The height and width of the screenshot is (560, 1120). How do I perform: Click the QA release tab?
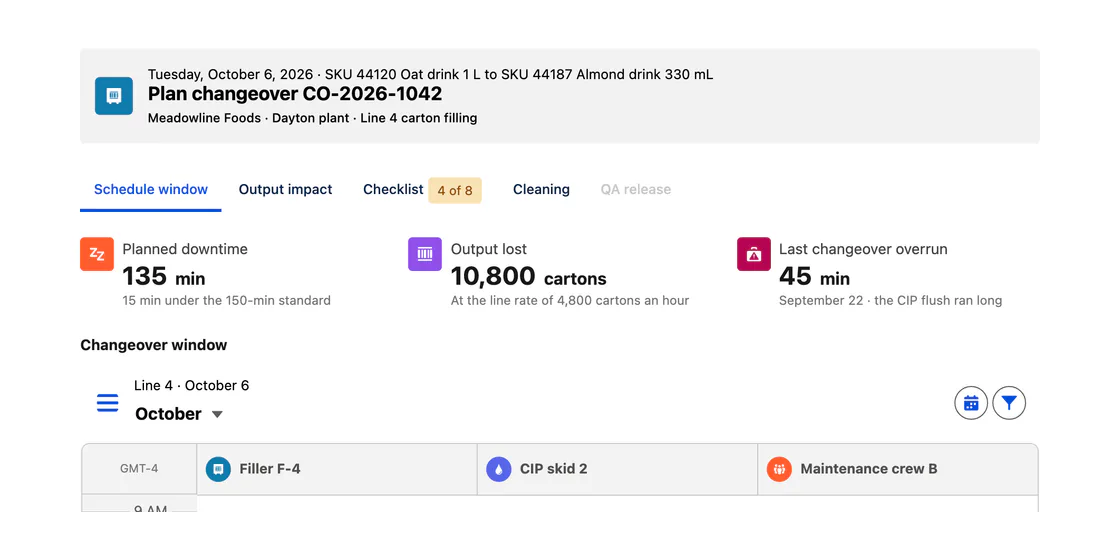(636, 189)
